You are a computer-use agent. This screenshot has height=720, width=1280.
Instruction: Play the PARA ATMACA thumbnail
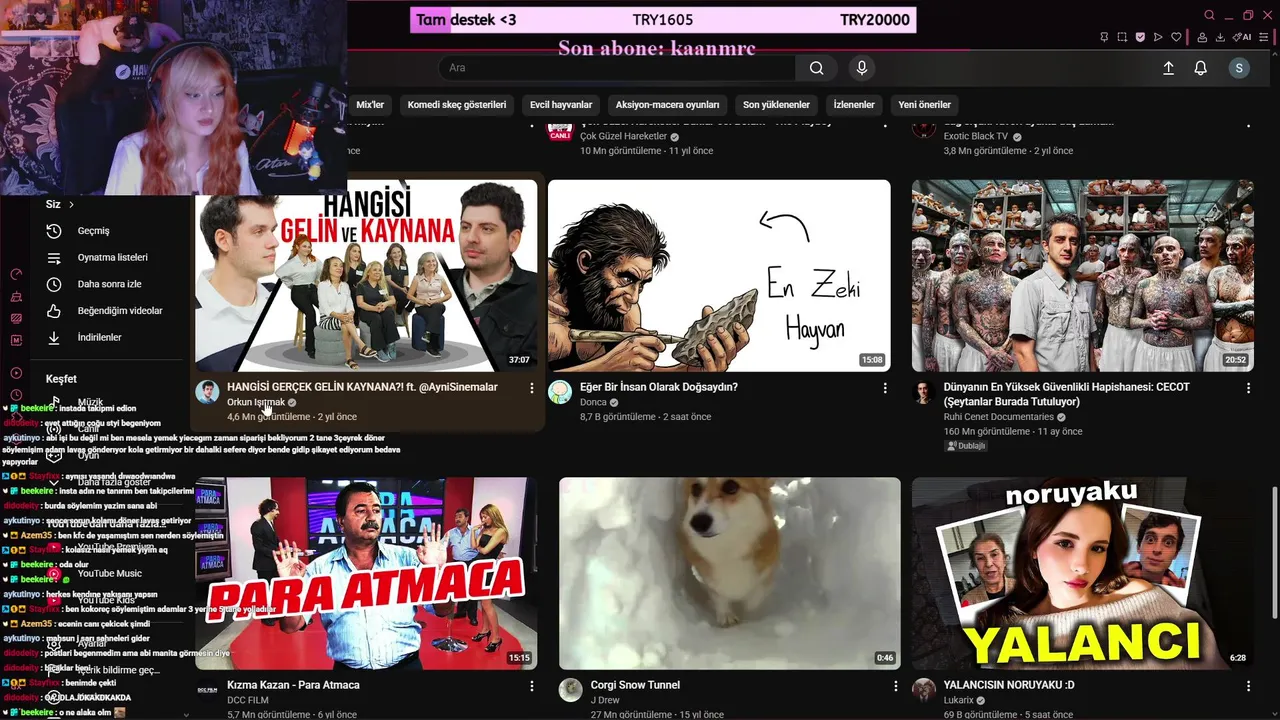[366, 573]
